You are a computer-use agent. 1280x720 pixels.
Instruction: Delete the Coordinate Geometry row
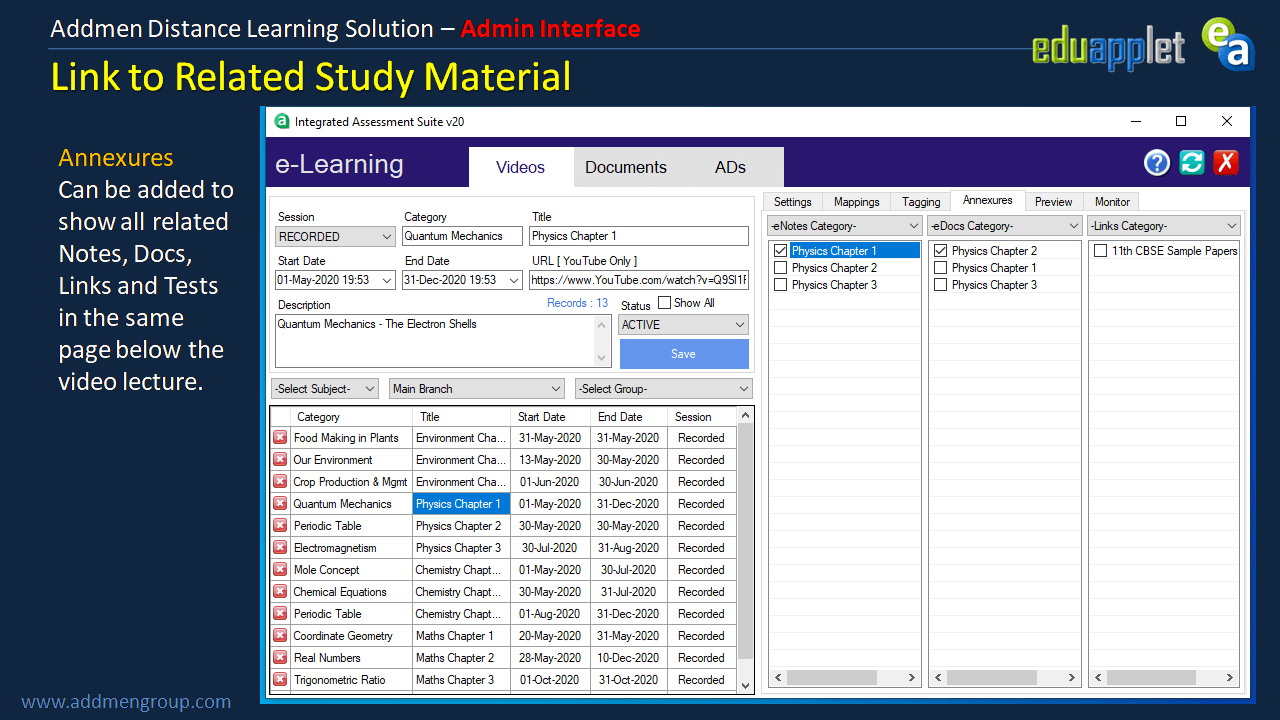pyautogui.click(x=280, y=636)
